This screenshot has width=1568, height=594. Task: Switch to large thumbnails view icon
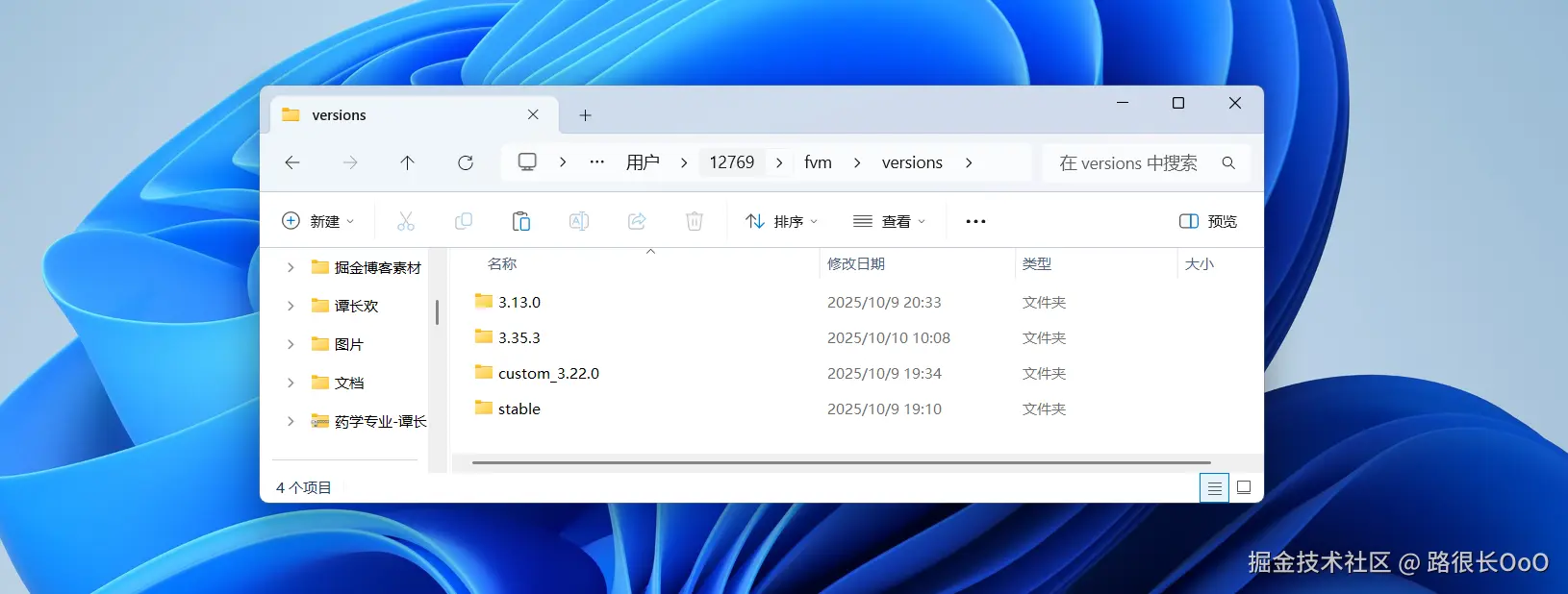(x=1244, y=488)
